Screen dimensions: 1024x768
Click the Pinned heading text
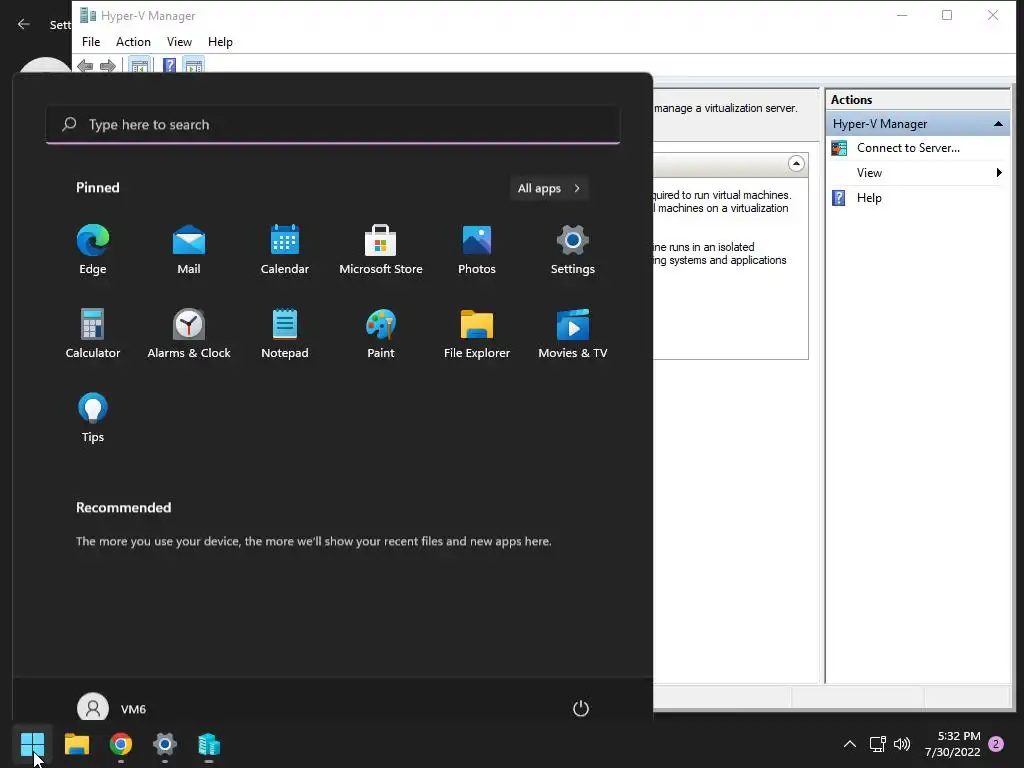97,187
